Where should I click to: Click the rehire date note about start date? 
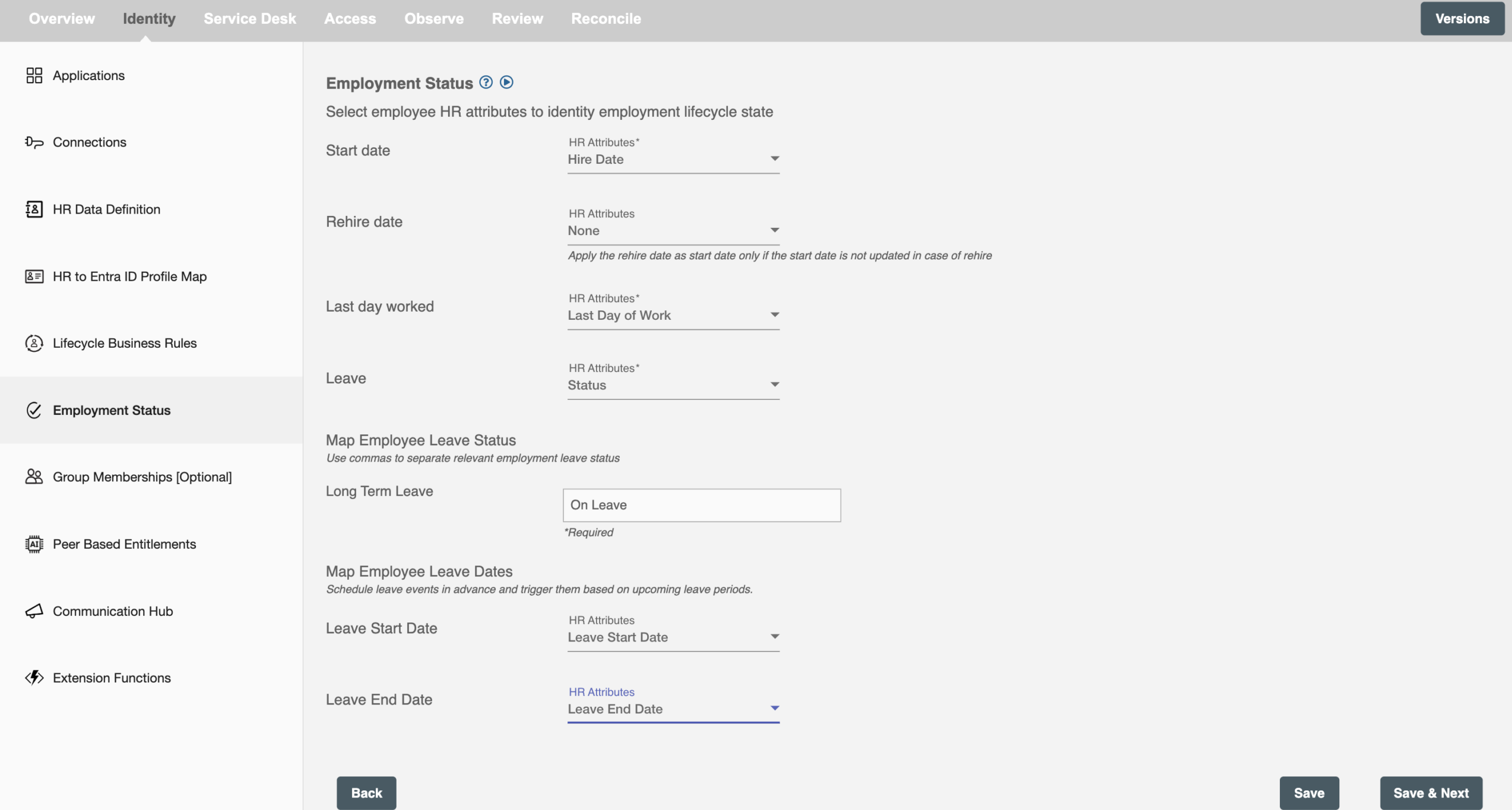(x=779, y=256)
